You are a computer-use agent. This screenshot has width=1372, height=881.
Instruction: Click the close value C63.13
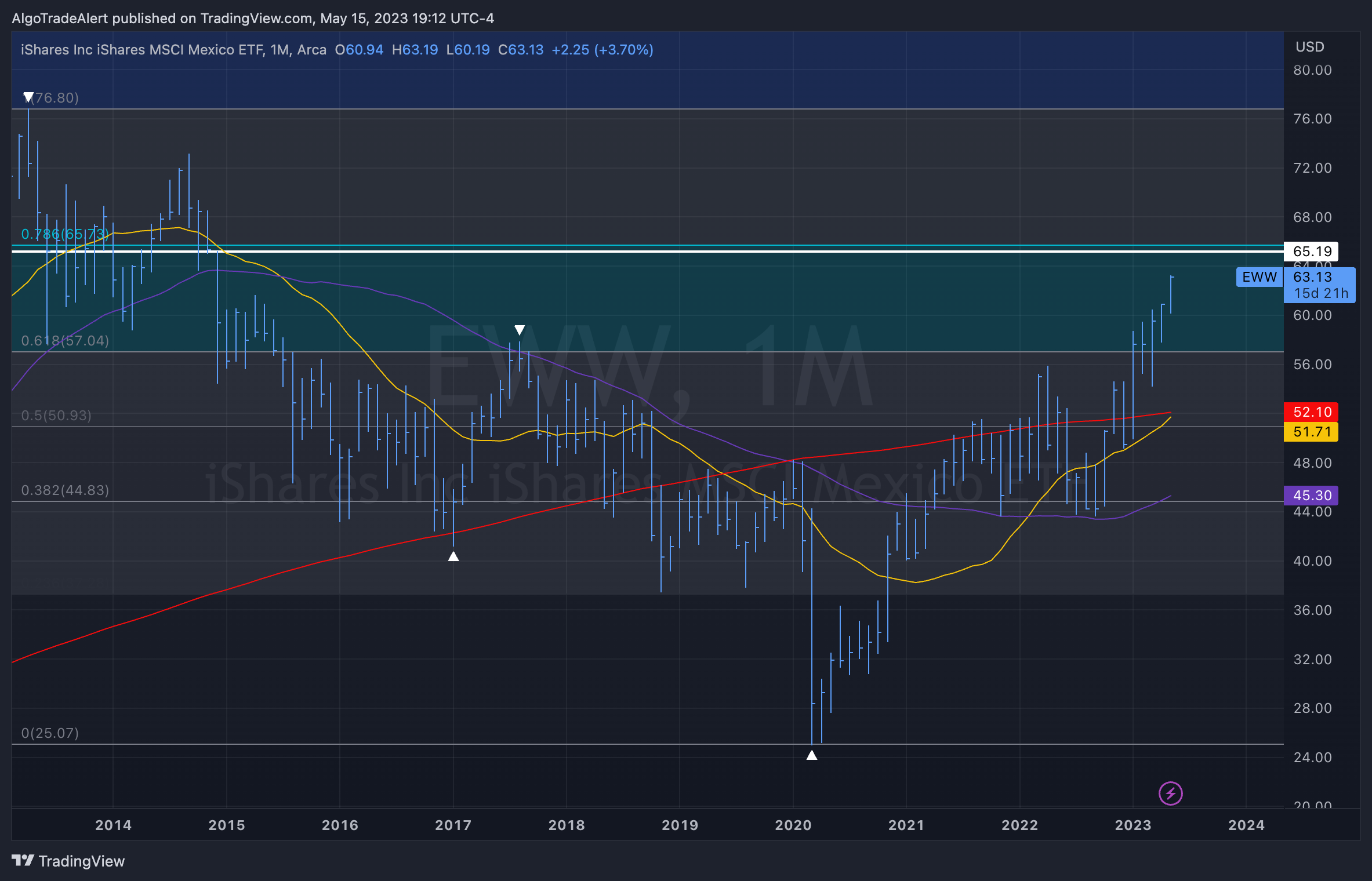click(521, 50)
